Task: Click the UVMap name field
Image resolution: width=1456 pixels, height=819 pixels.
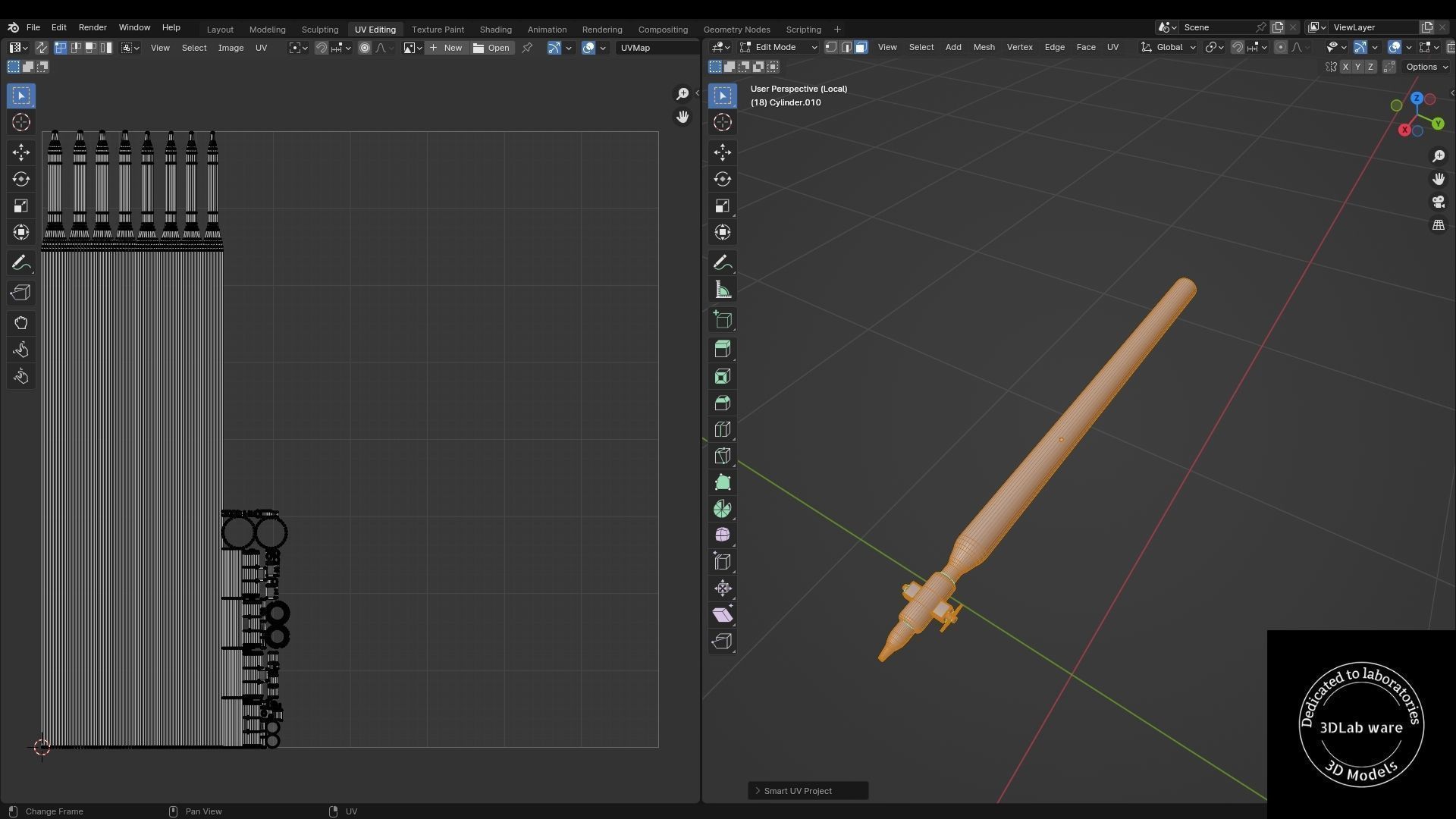Action: (x=656, y=48)
